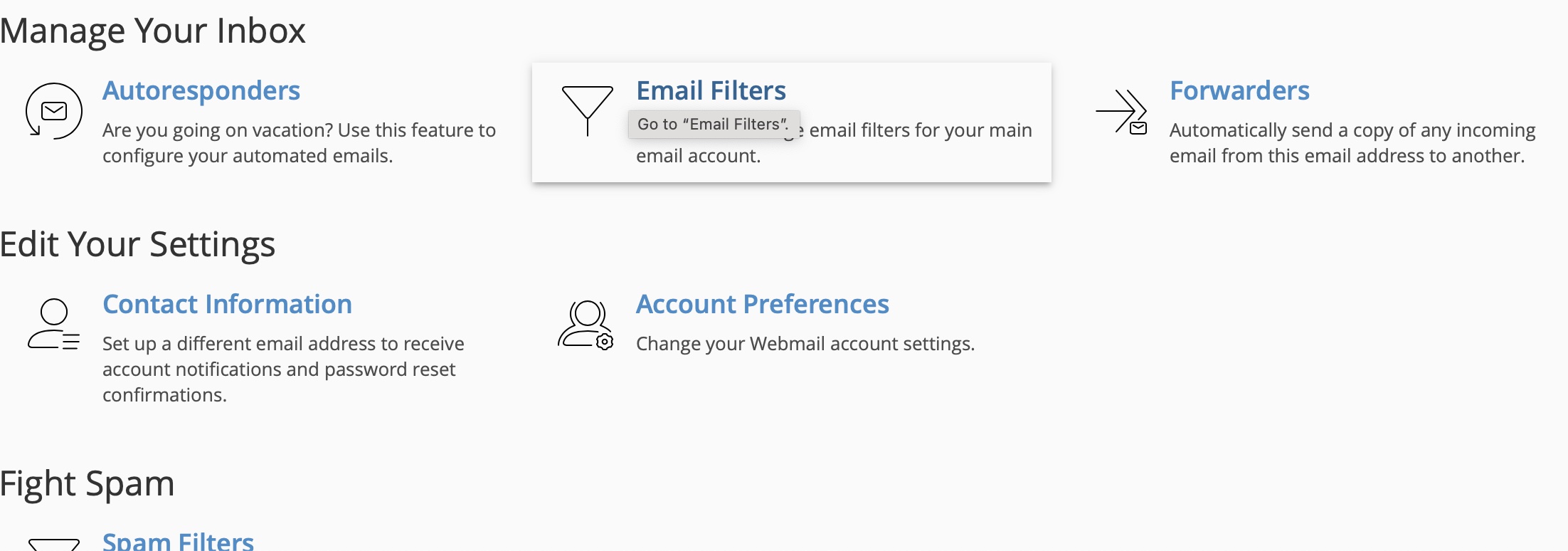Go to the Forwarders page link
This screenshot has width=1568, height=551.
1239,90
